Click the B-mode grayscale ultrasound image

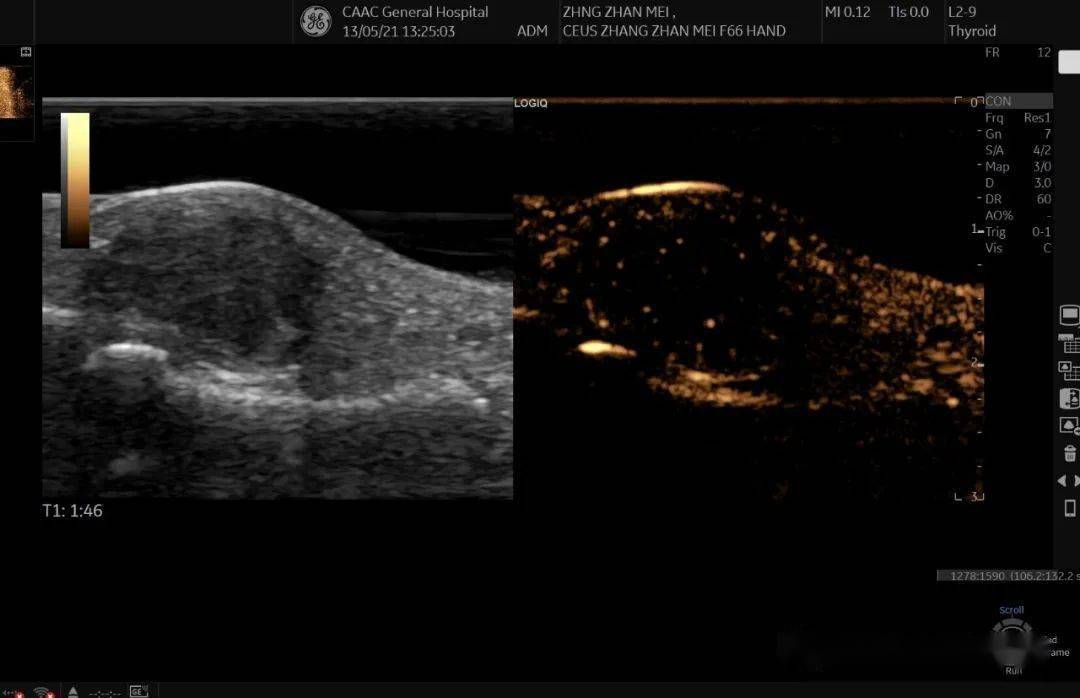(278, 298)
